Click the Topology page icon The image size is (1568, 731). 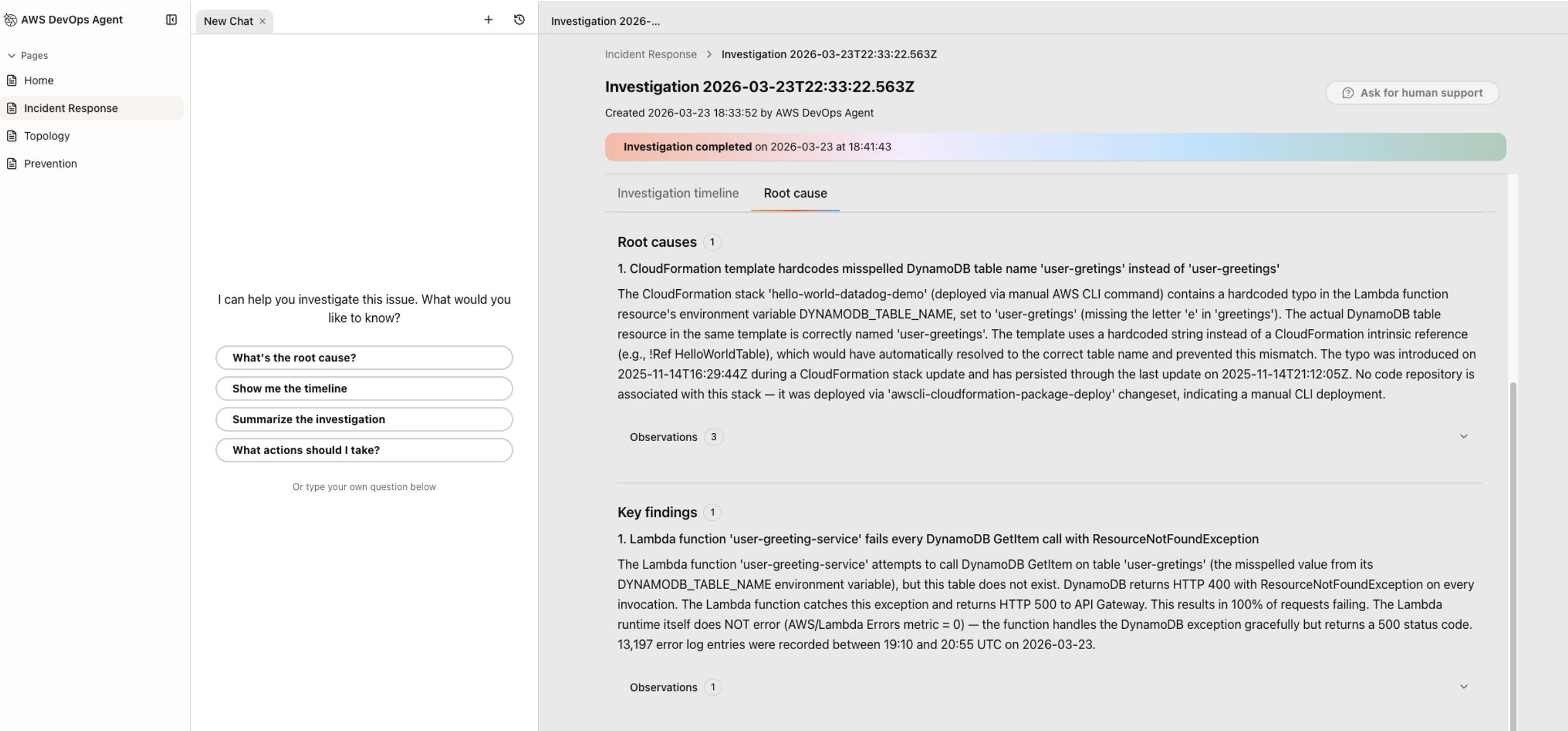click(11, 136)
